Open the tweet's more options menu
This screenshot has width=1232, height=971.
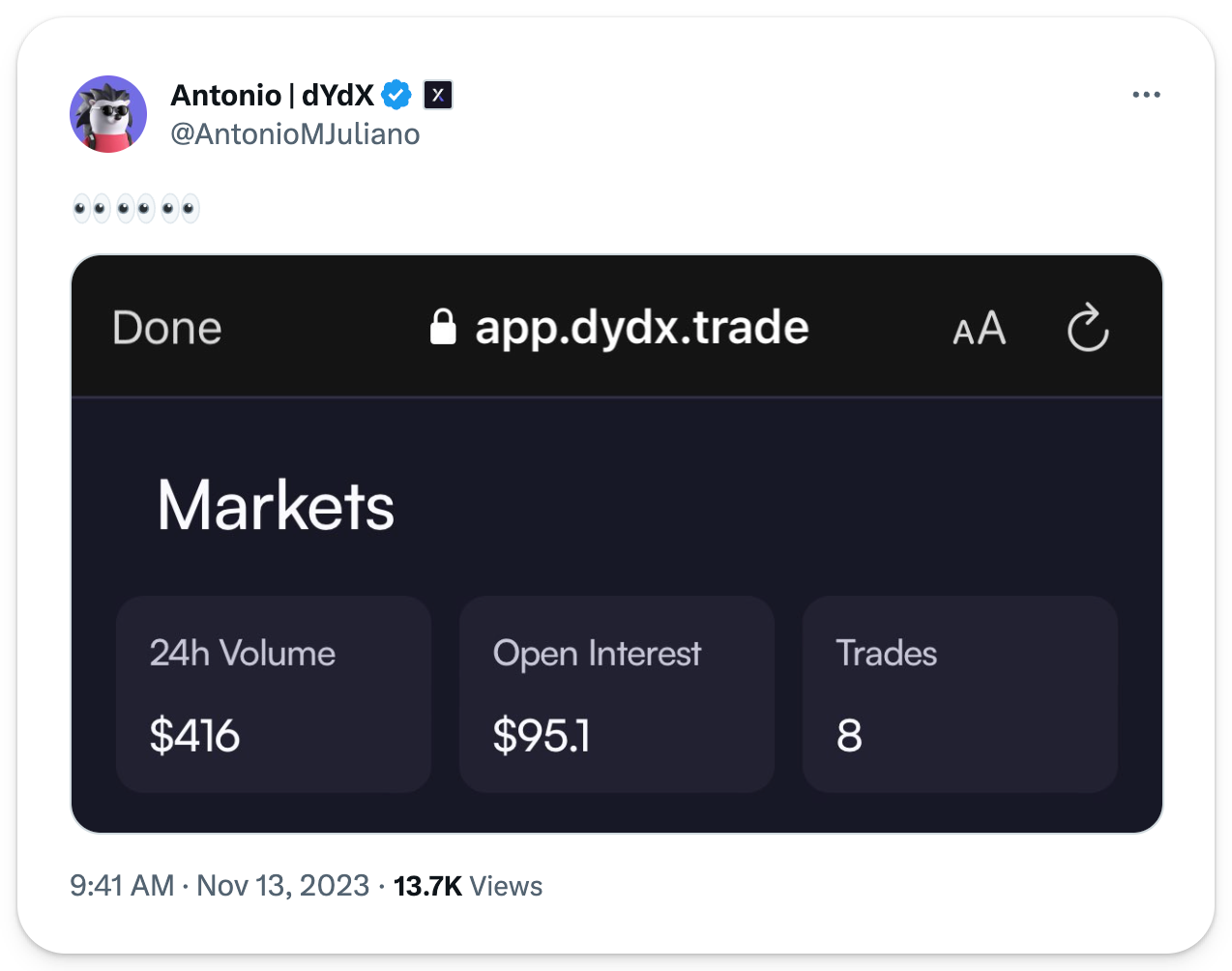pyautogui.click(x=1146, y=95)
